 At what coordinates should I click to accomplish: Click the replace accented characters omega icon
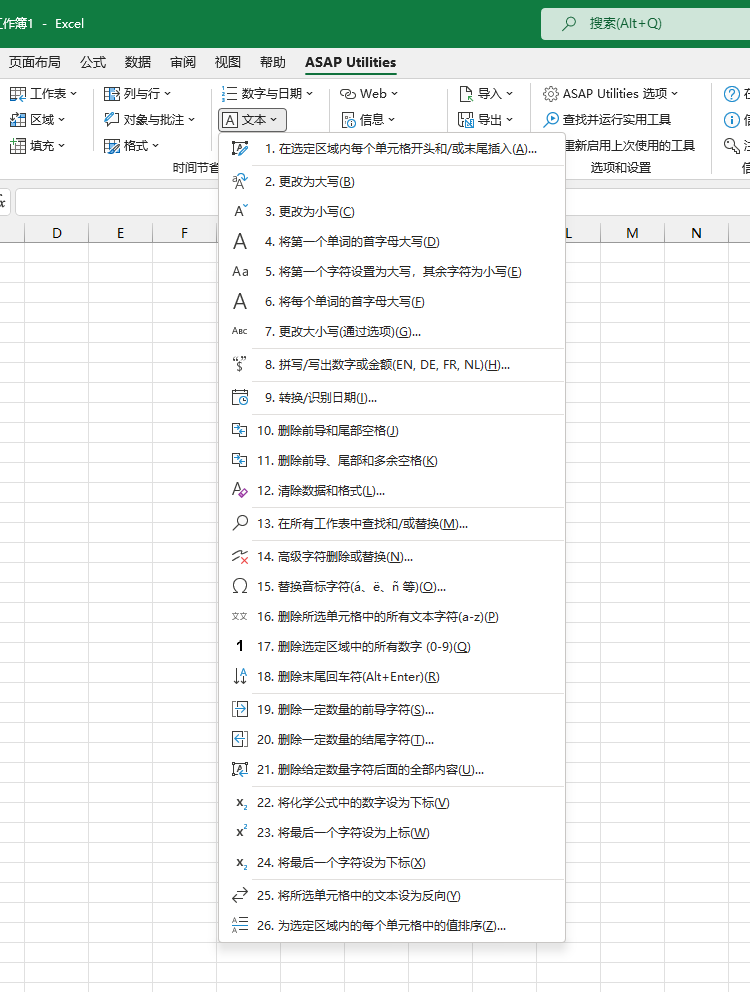pyautogui.click(x=240, y=586)
